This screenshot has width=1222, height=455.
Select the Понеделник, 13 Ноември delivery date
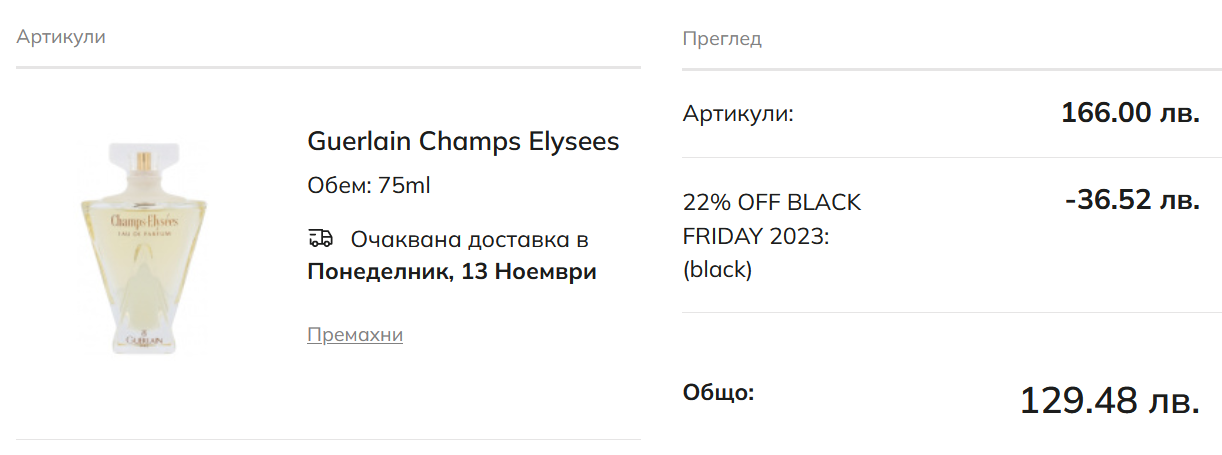pos(452,272)
